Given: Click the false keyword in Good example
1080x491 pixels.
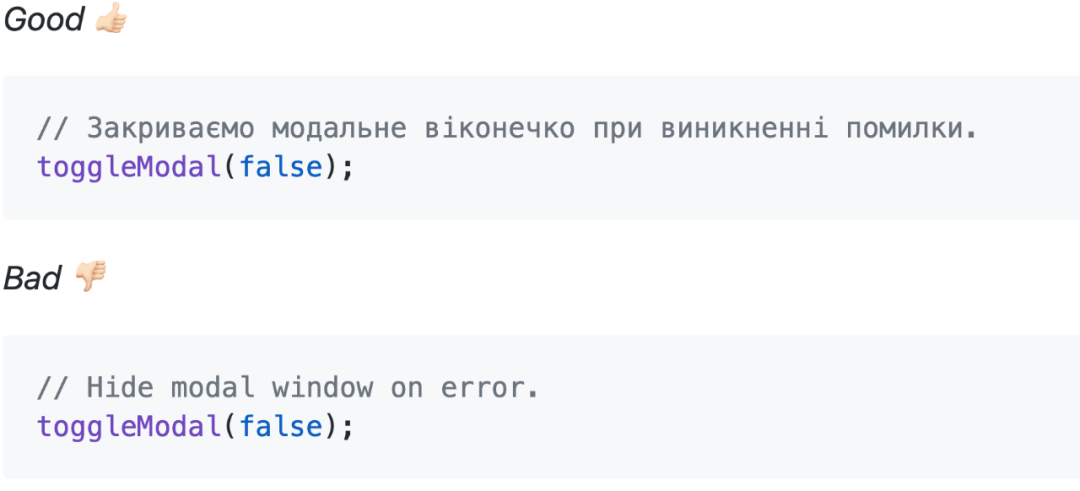Looking at the screenshot, I should pyautogui.click(x=281, y=167).
